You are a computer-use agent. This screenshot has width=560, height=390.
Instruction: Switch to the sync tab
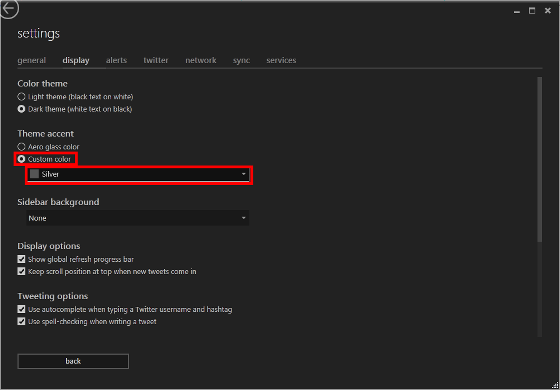[241, 60]
